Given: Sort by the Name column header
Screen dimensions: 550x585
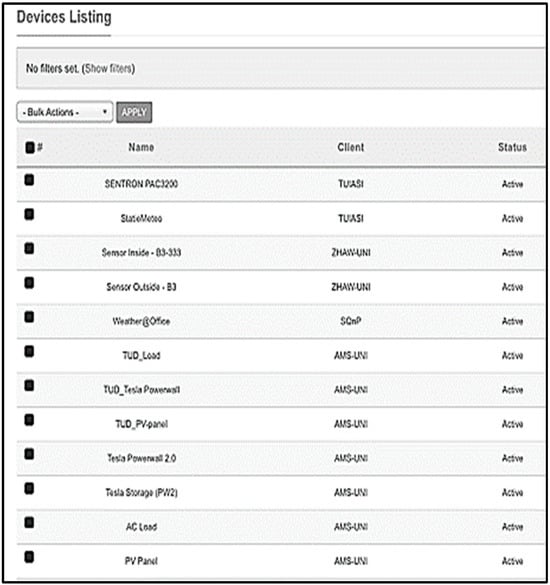Looking at the screenshot, I should [x=141, y=147].
